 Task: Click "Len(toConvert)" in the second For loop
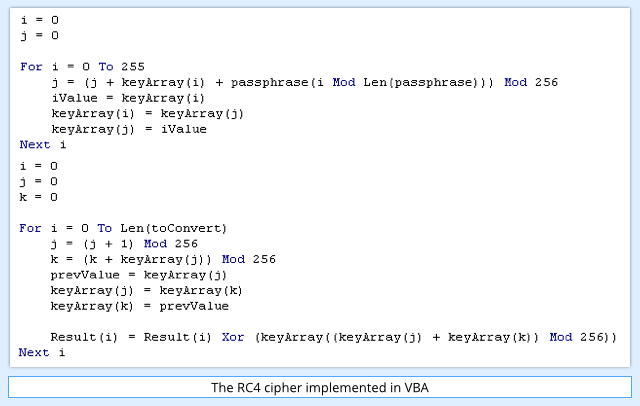click(x=173, y=228)
